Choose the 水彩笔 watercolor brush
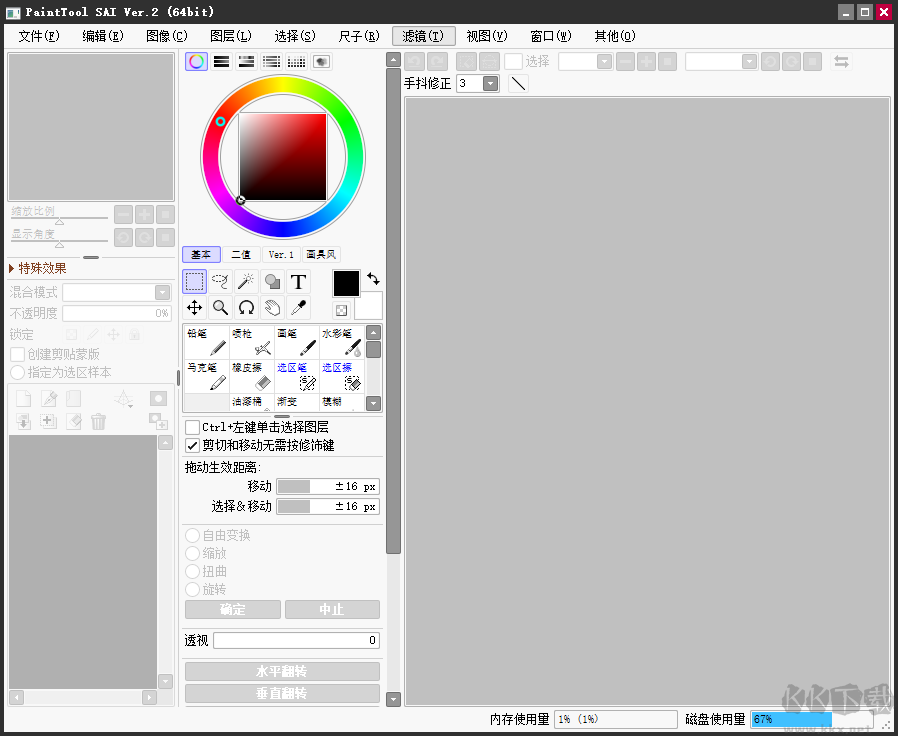Viewport: 898px width, 736px height. coord(342,342)
